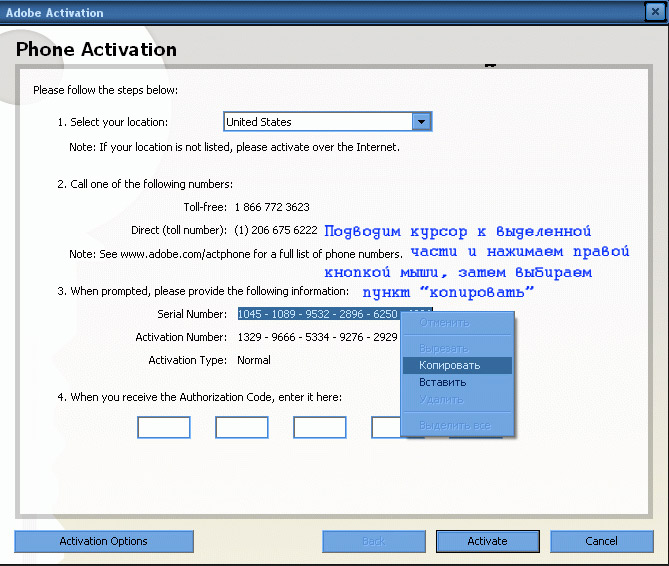
Task: Close the Adobe Activation window
Action: coord(655,12)
